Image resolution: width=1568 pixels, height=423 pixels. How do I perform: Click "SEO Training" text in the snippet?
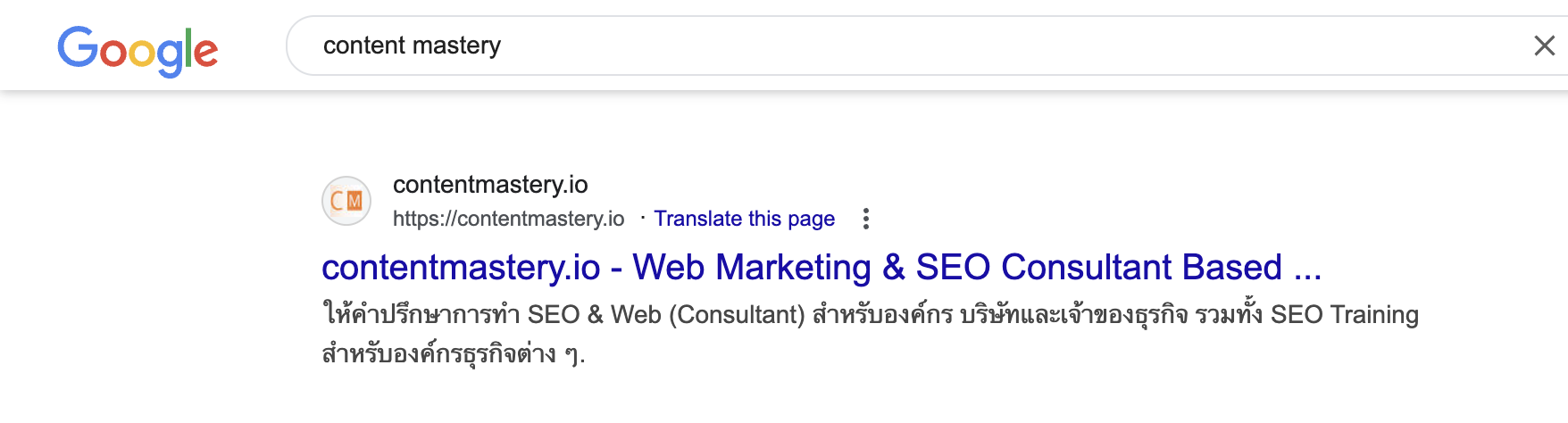coord(1345,314)
